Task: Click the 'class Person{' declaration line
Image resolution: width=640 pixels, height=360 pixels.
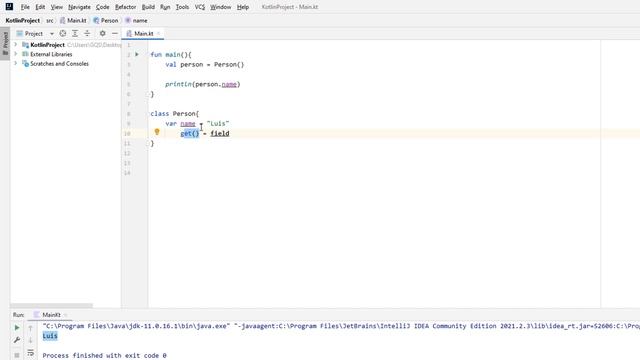Action: point(174,113)
